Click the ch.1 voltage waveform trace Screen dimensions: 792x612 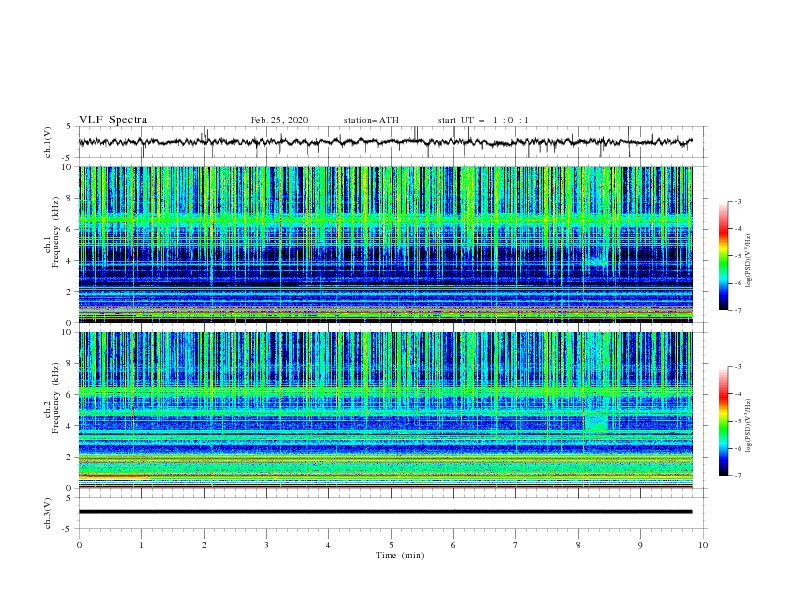click(385, 142)
